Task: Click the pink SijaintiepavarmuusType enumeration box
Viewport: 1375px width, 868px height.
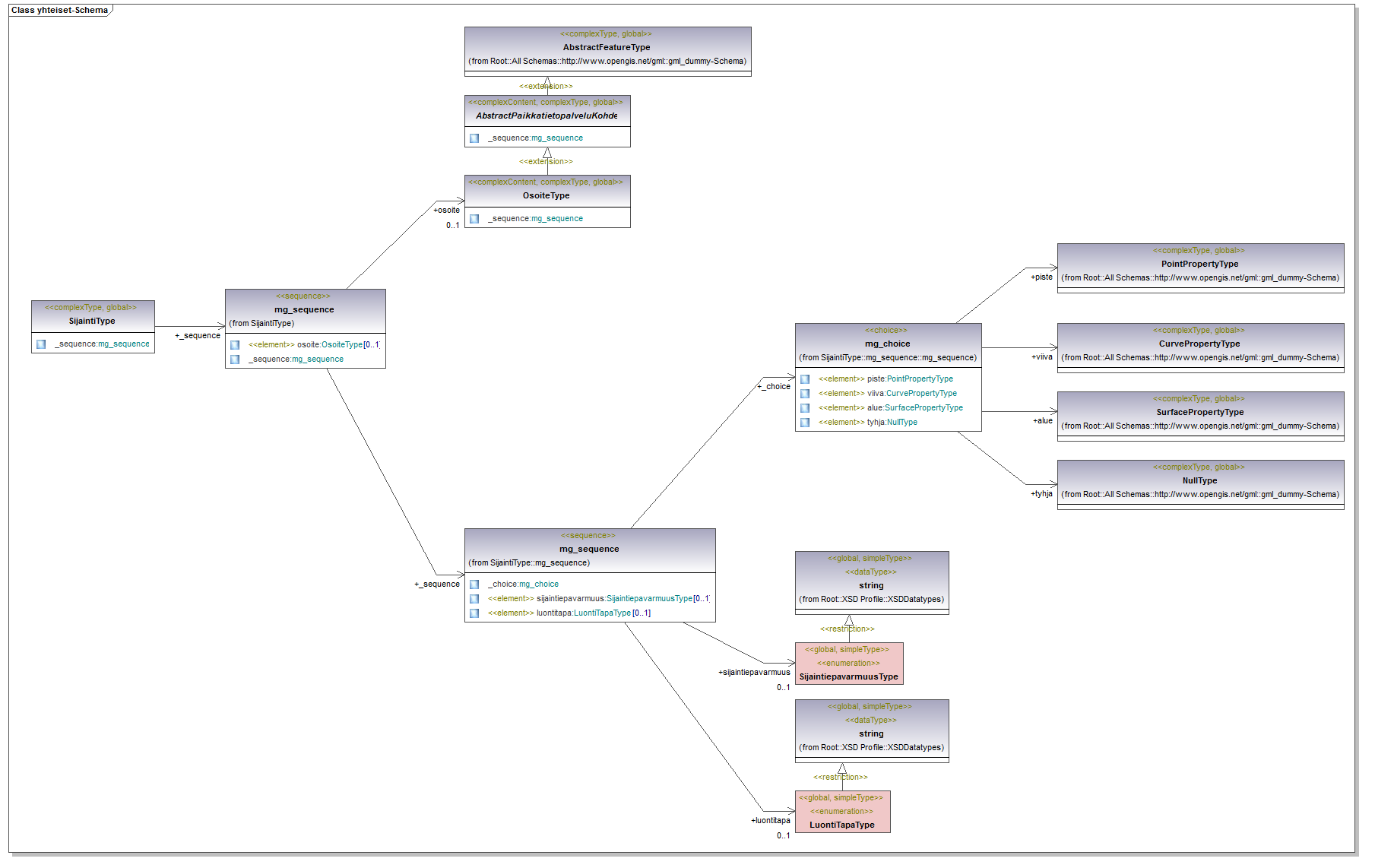Action: [x=848, y=664]
